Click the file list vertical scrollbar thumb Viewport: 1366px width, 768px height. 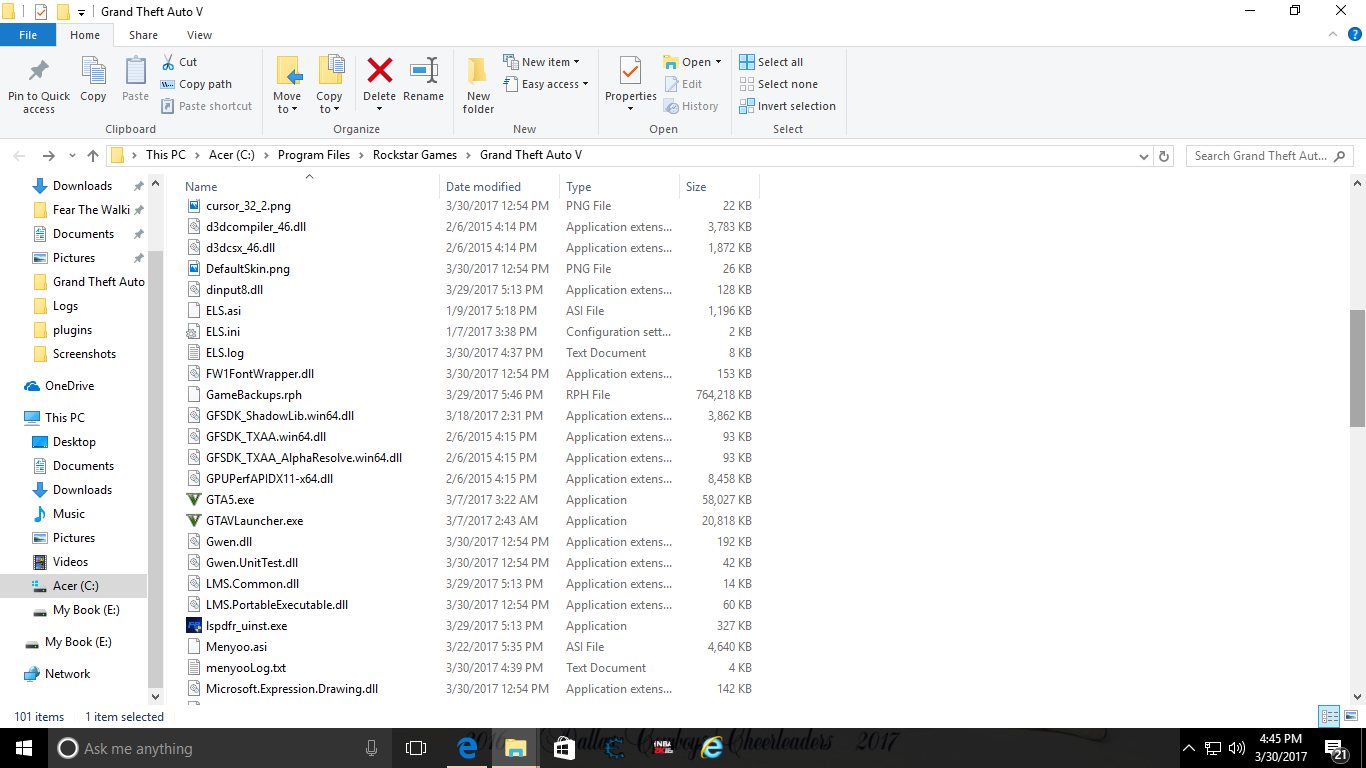coord(1357,368)
